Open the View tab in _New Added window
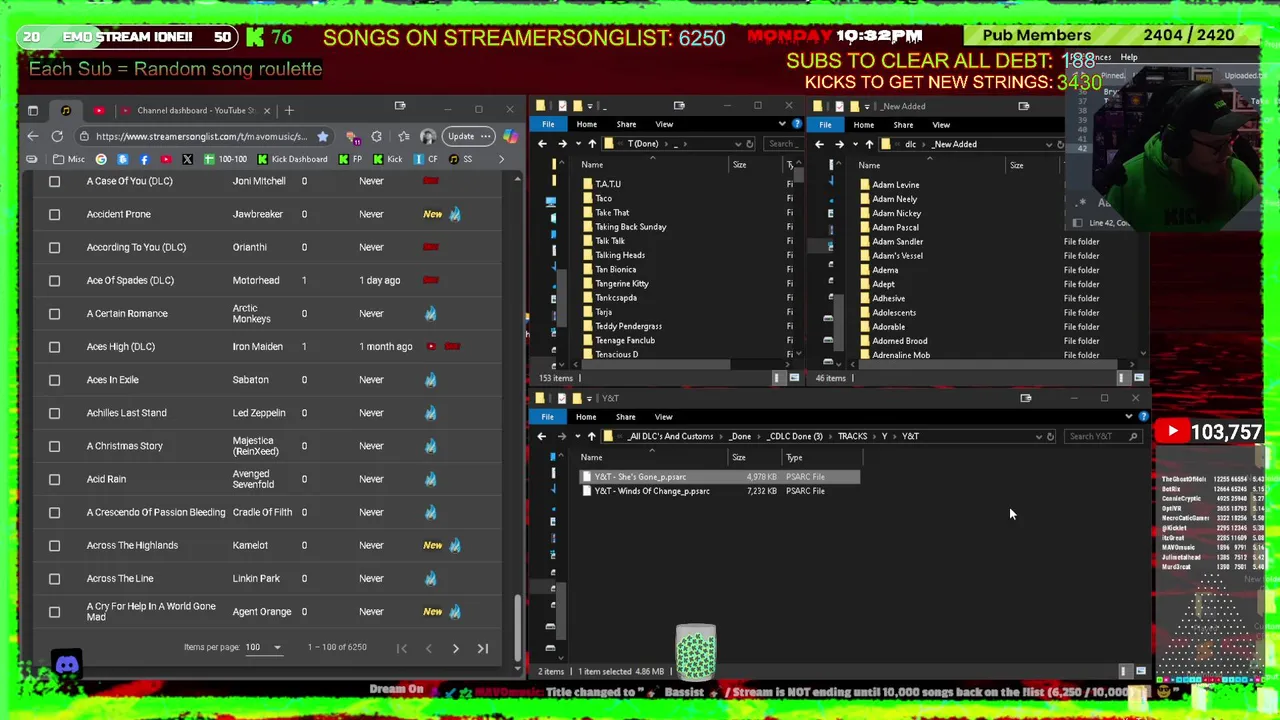1280x720 pixels. [941, 125]
